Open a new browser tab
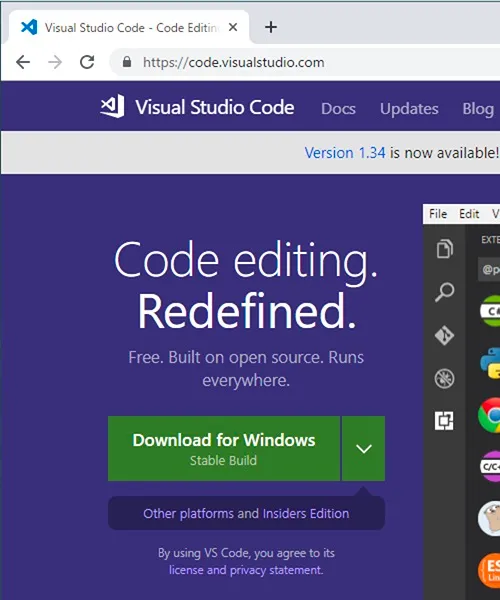The image size is (500, 600). pyautogui.click(x=271, y=27)
